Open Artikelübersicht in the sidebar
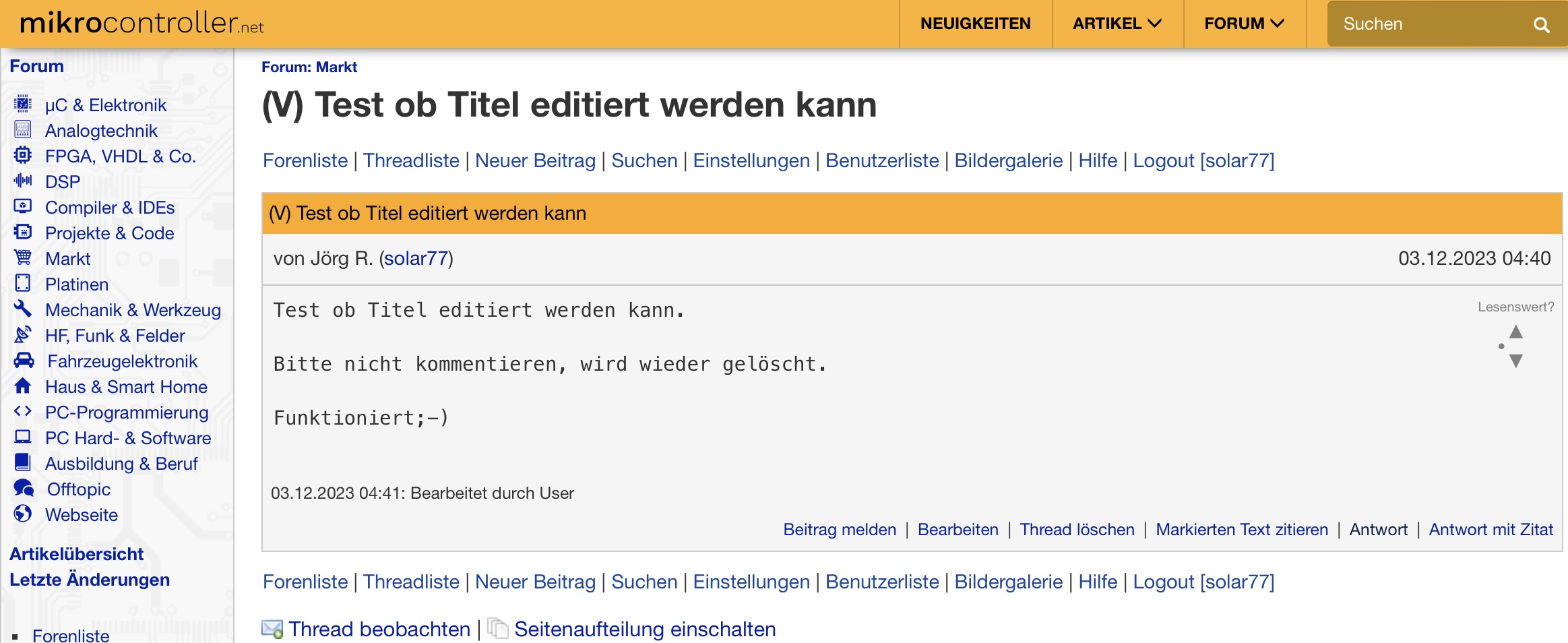Image resolution: width=1568 pixels, height=643 pixels. [76, 554]
